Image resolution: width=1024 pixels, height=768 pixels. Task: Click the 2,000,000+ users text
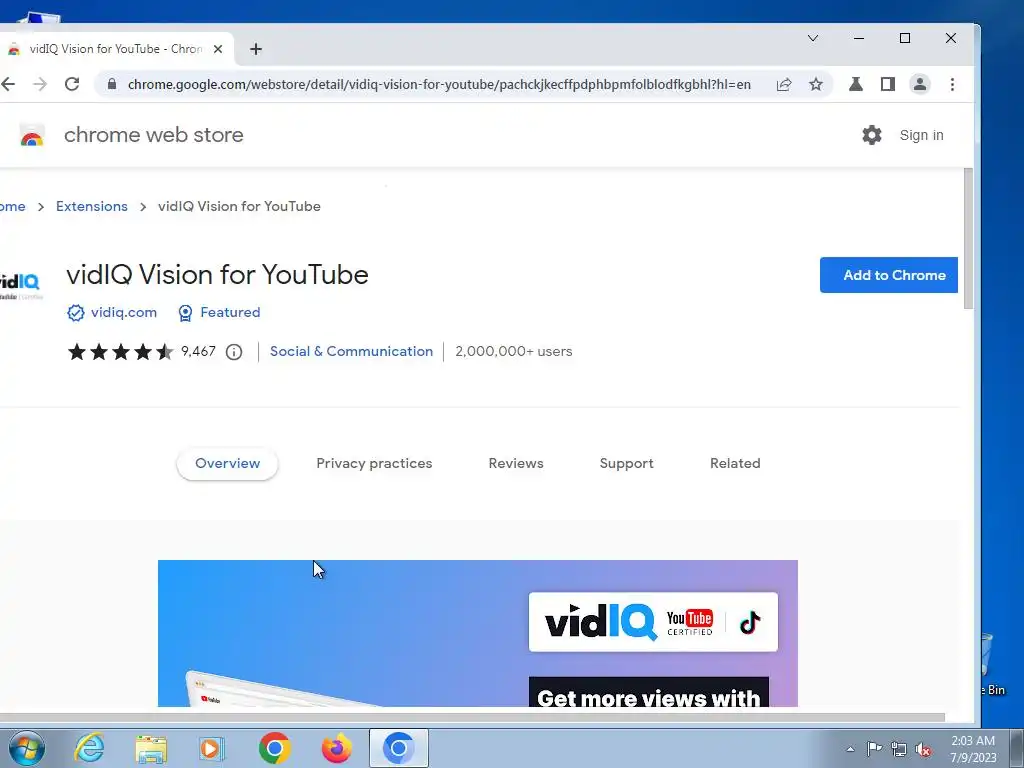pyautogui.click(x=513, y=351)
